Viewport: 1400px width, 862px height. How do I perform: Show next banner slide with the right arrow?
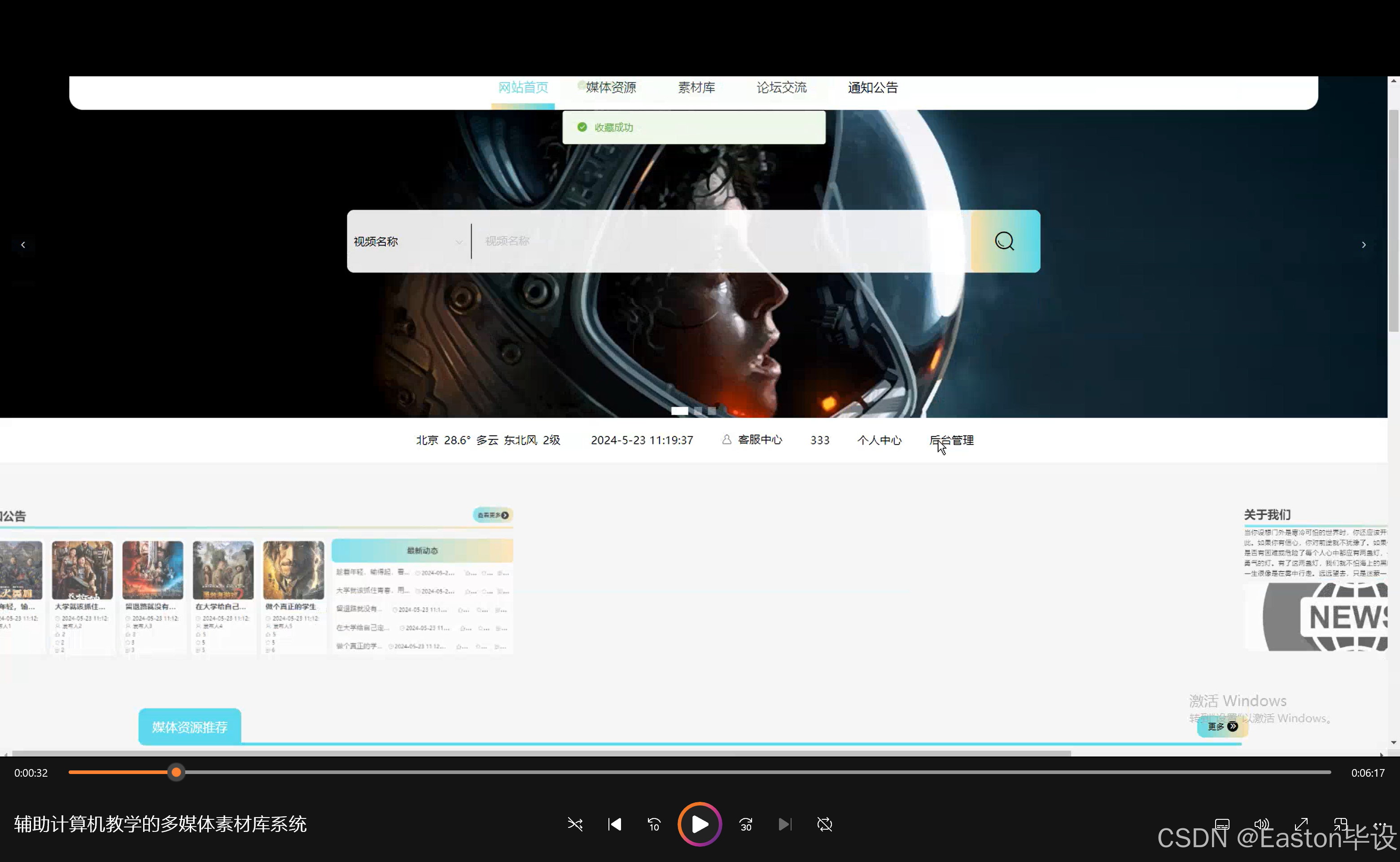pos(1364,245)
